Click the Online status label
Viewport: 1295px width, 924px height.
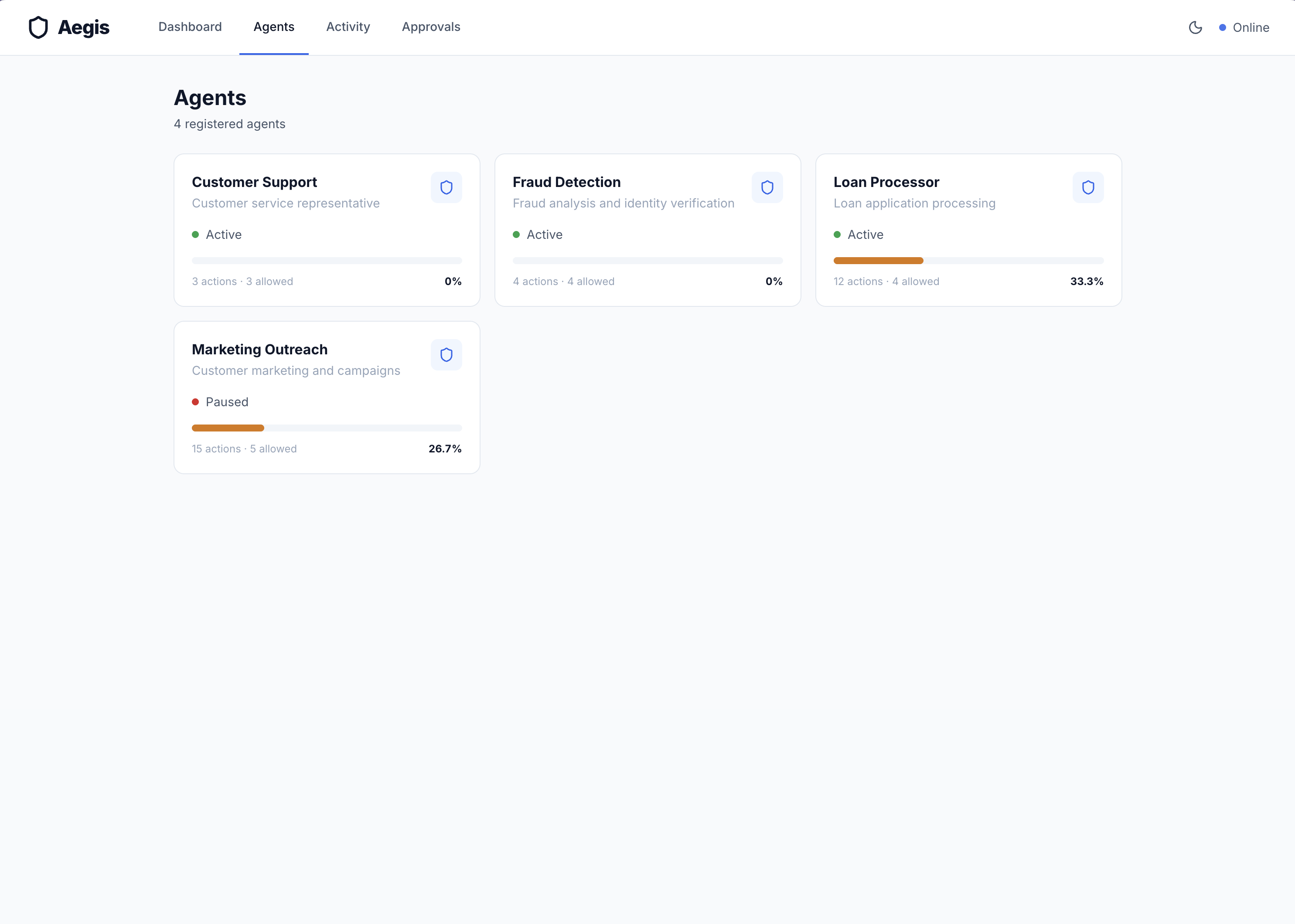coord(1250,27)
